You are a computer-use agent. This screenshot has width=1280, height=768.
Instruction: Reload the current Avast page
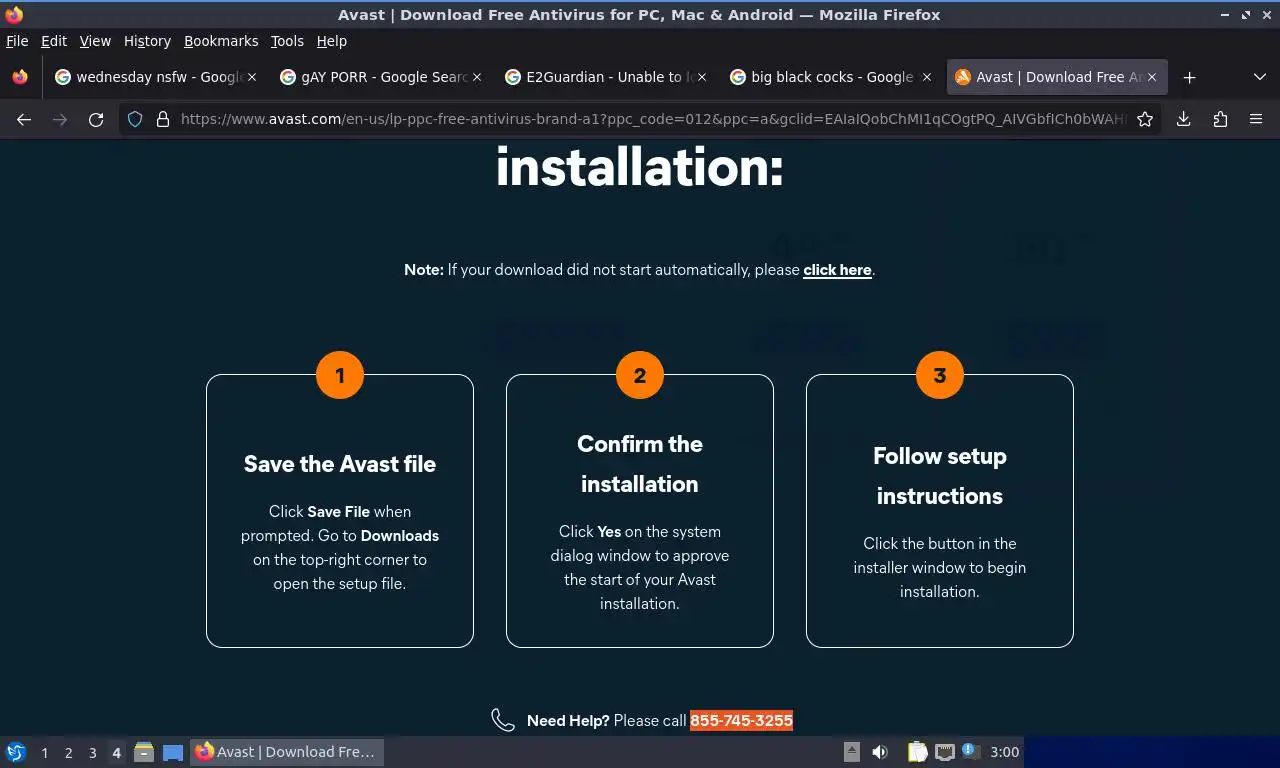click(96, 119)
